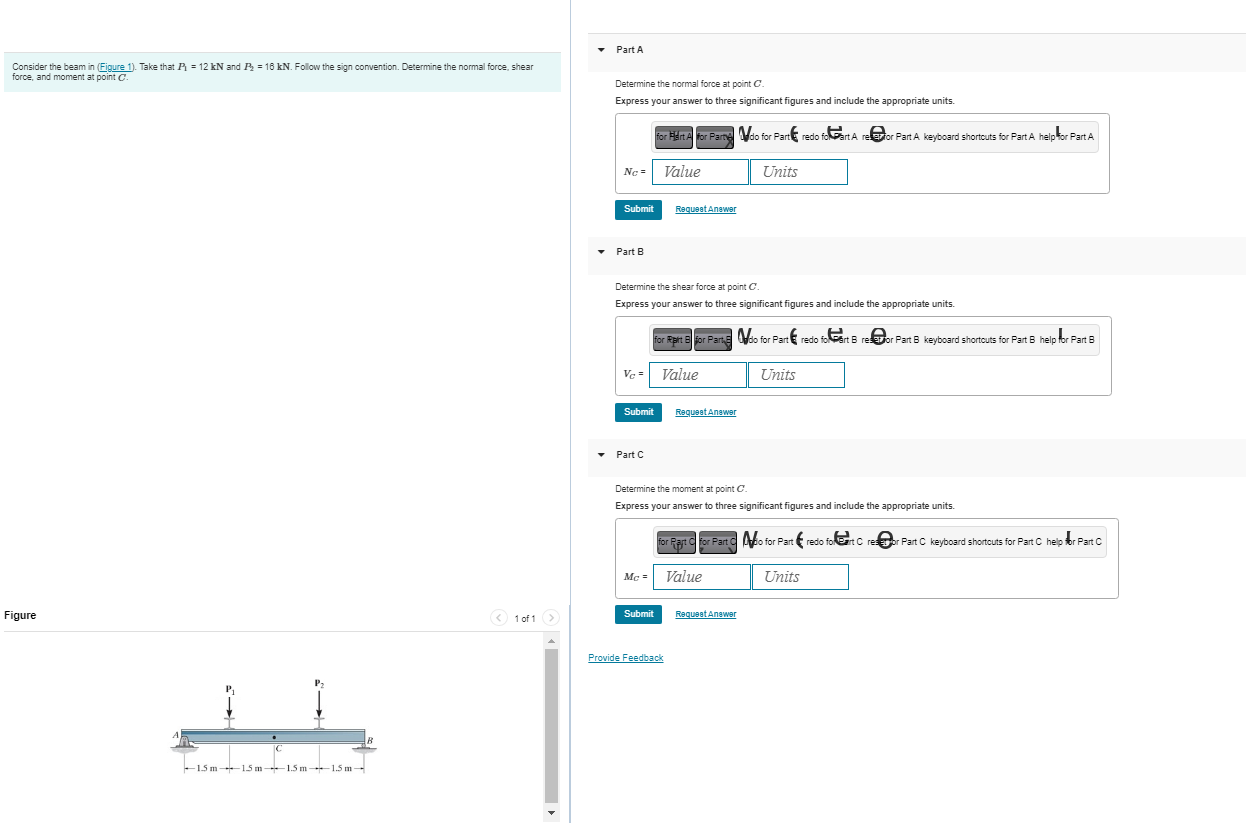Click the figure panel scrollbar thumb

(x=550, y=725)
